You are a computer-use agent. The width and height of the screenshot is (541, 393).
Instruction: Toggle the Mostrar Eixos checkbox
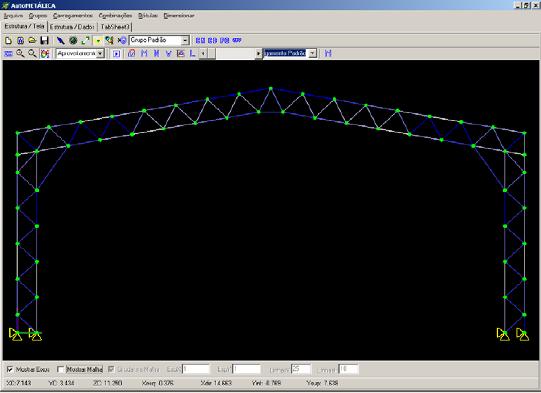10,370
